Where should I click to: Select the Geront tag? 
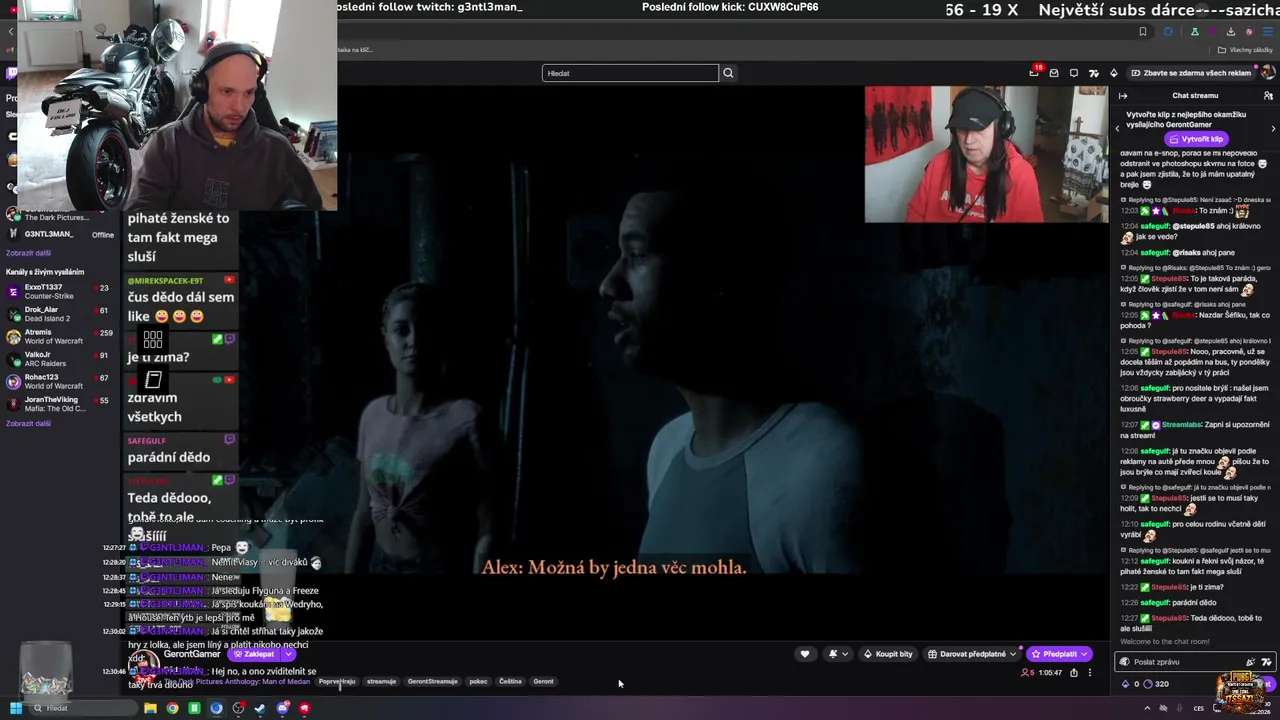543,681
